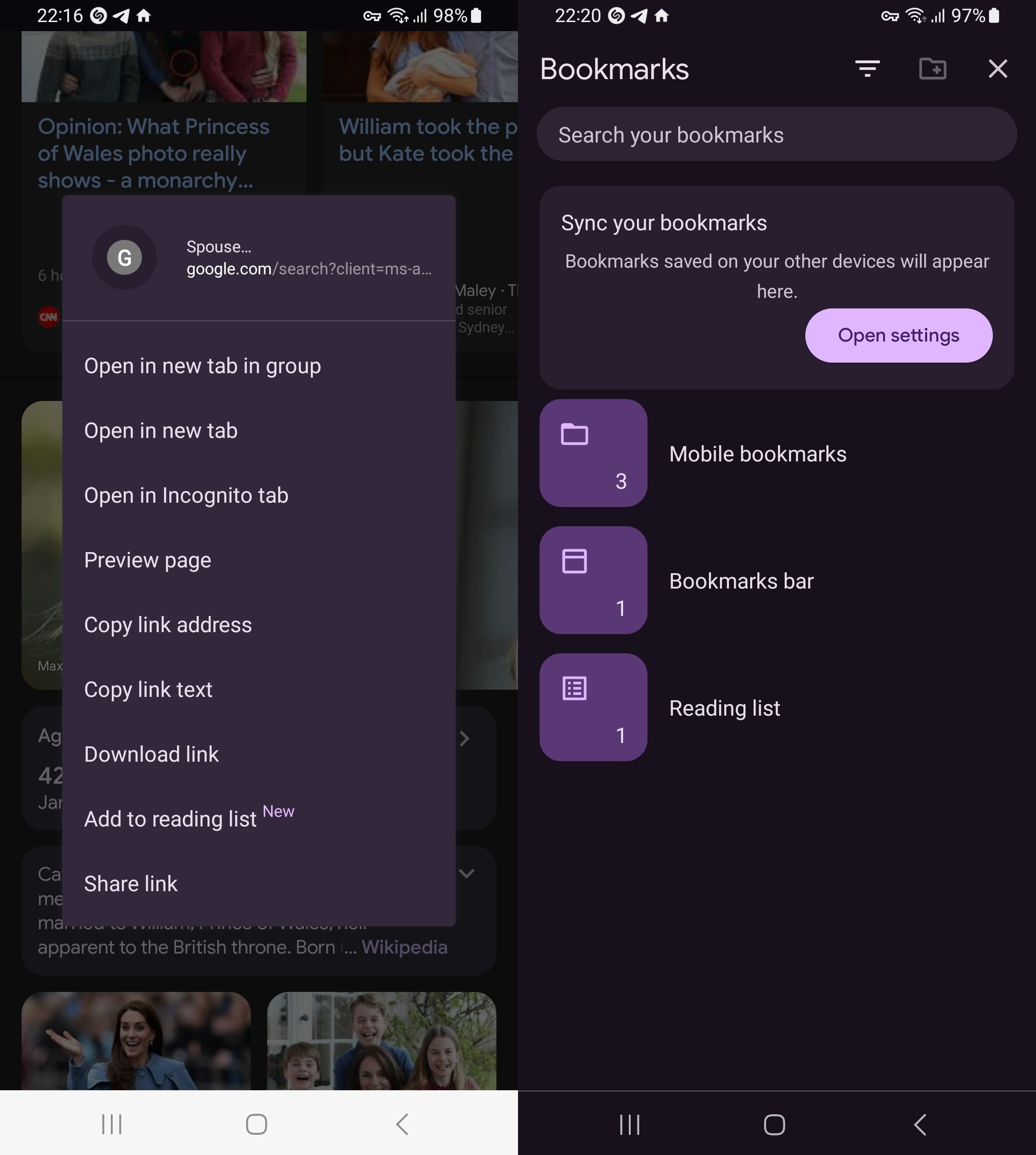Select Copy link text
The width and height of the screenshot is (1036, 1155).
259,689
